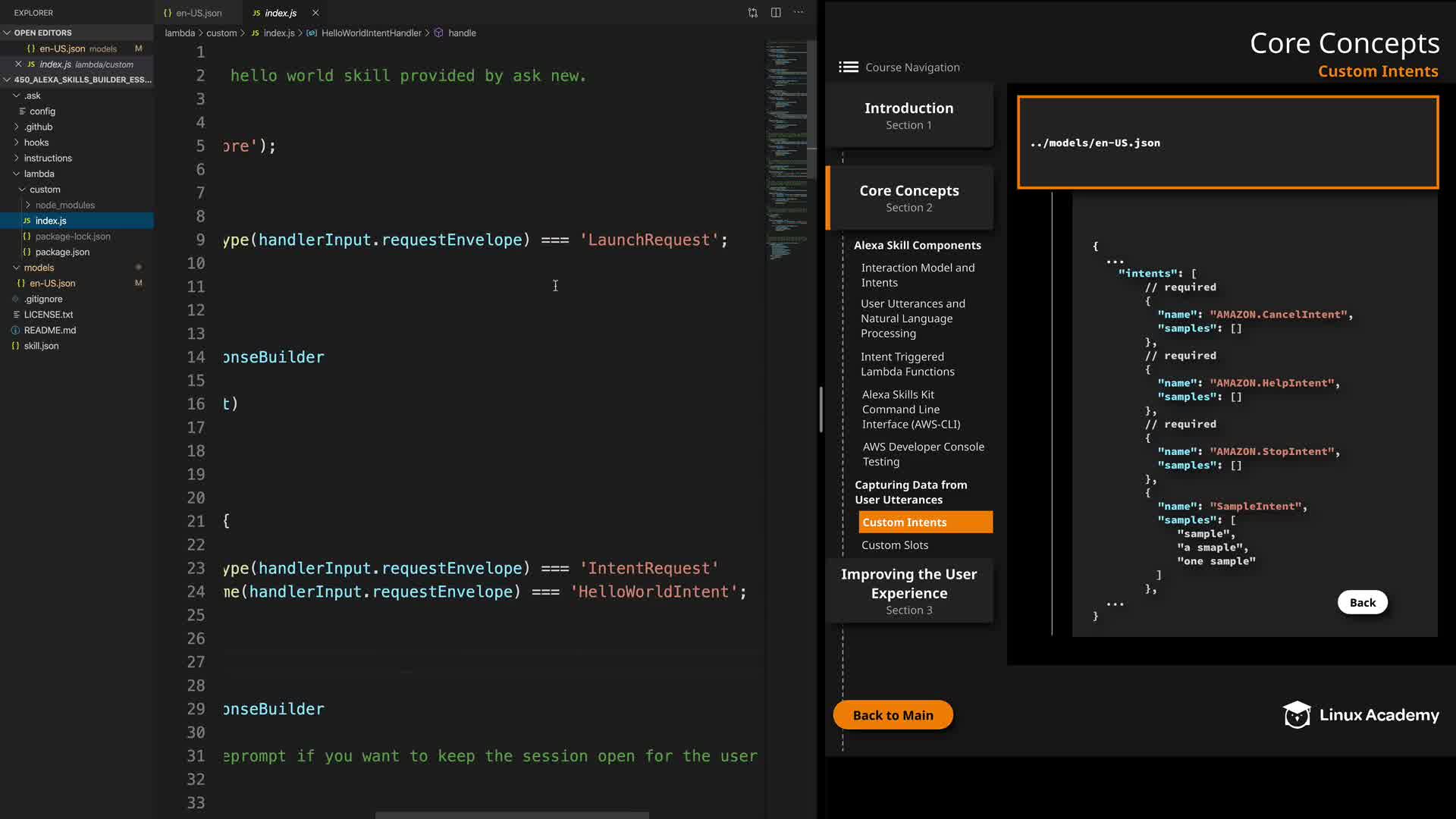Expand the hooks folder
The height and width of the screenshot is (819, 1456).
(36, 143)
